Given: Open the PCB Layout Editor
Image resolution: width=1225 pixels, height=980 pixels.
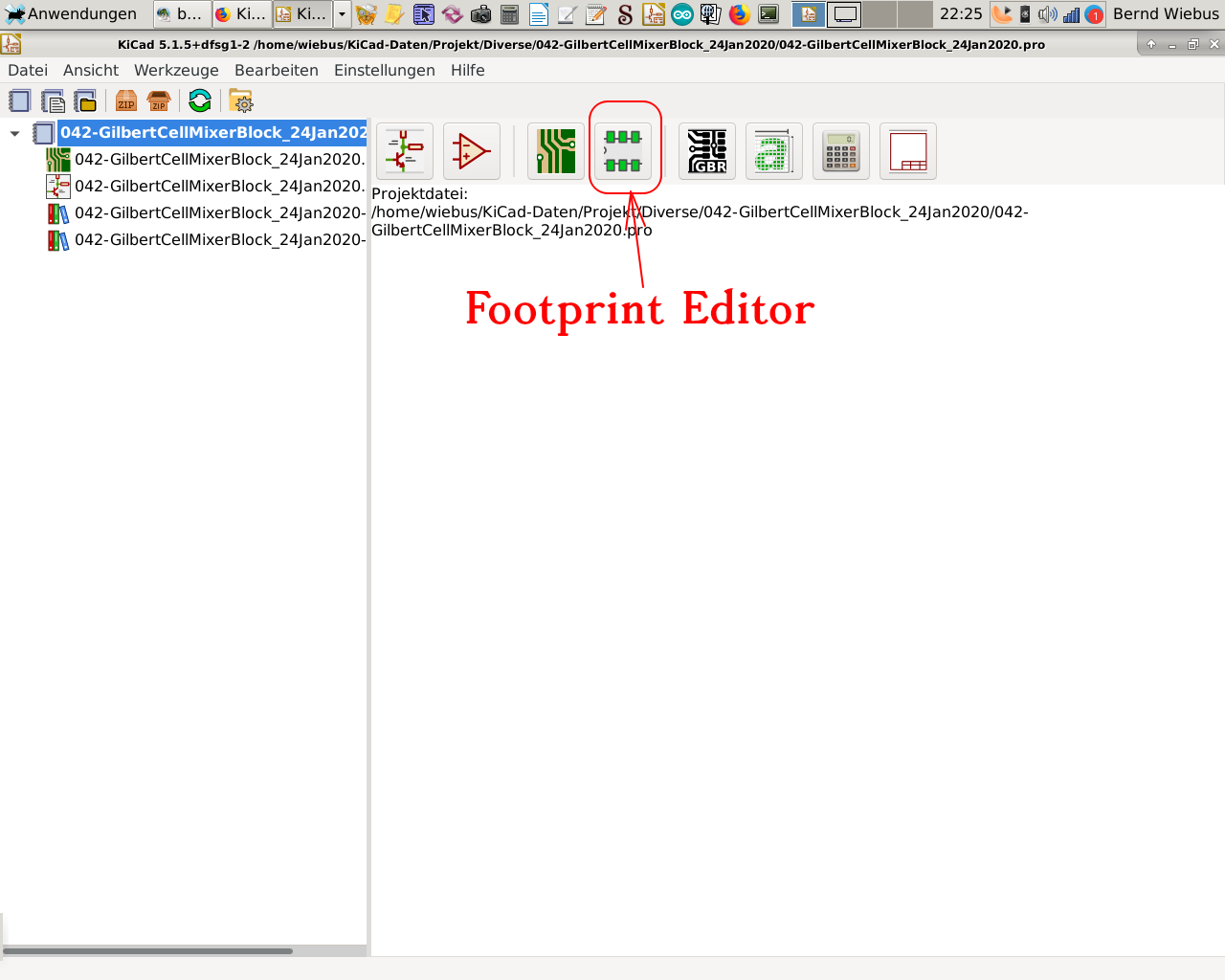Looking at the screenshot, I should pyautogui.click(x=556, y=151).
